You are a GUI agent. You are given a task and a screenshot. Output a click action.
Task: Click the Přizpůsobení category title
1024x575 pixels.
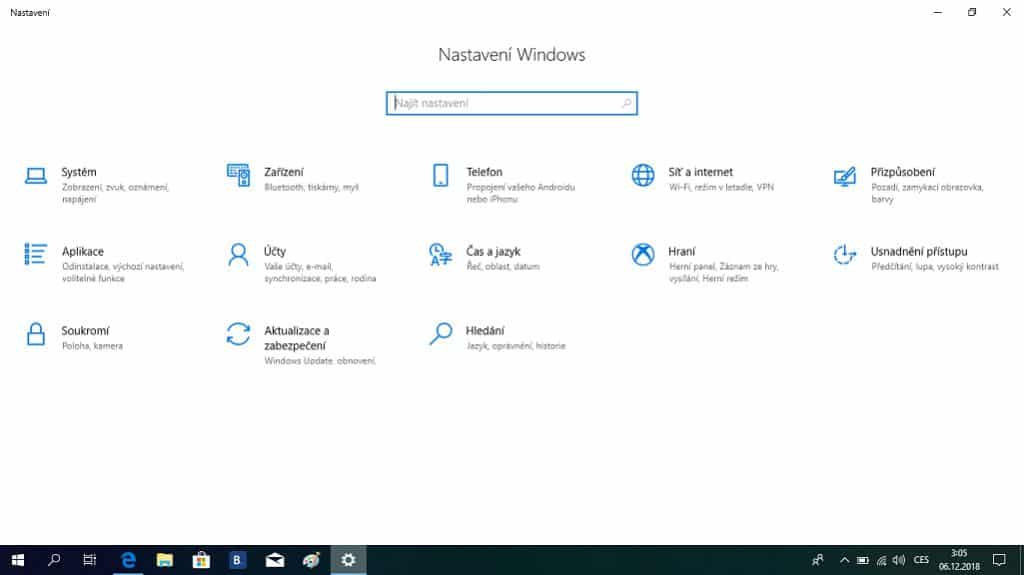pos(903,172)
